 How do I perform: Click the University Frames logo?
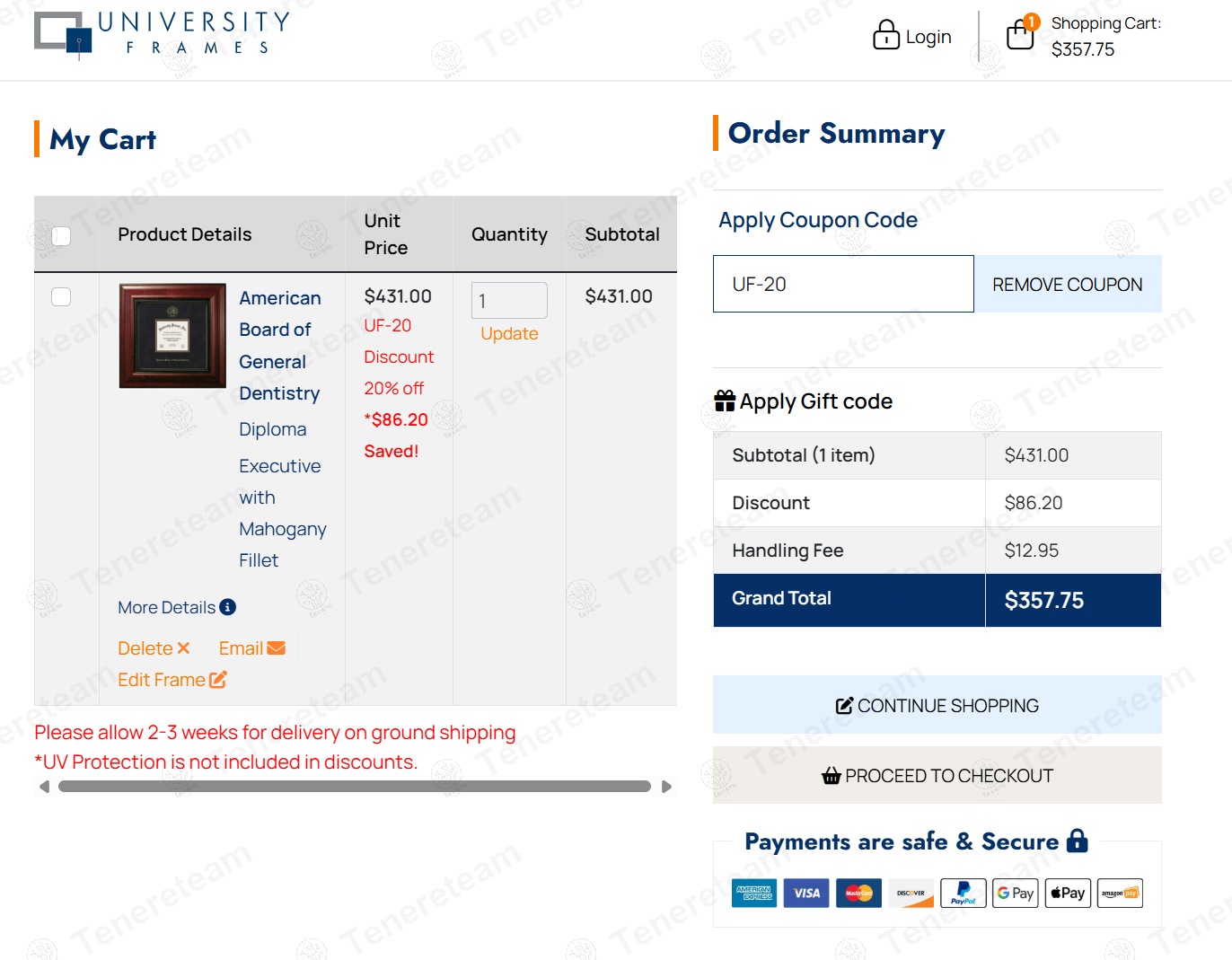click(x=163, y=35)
